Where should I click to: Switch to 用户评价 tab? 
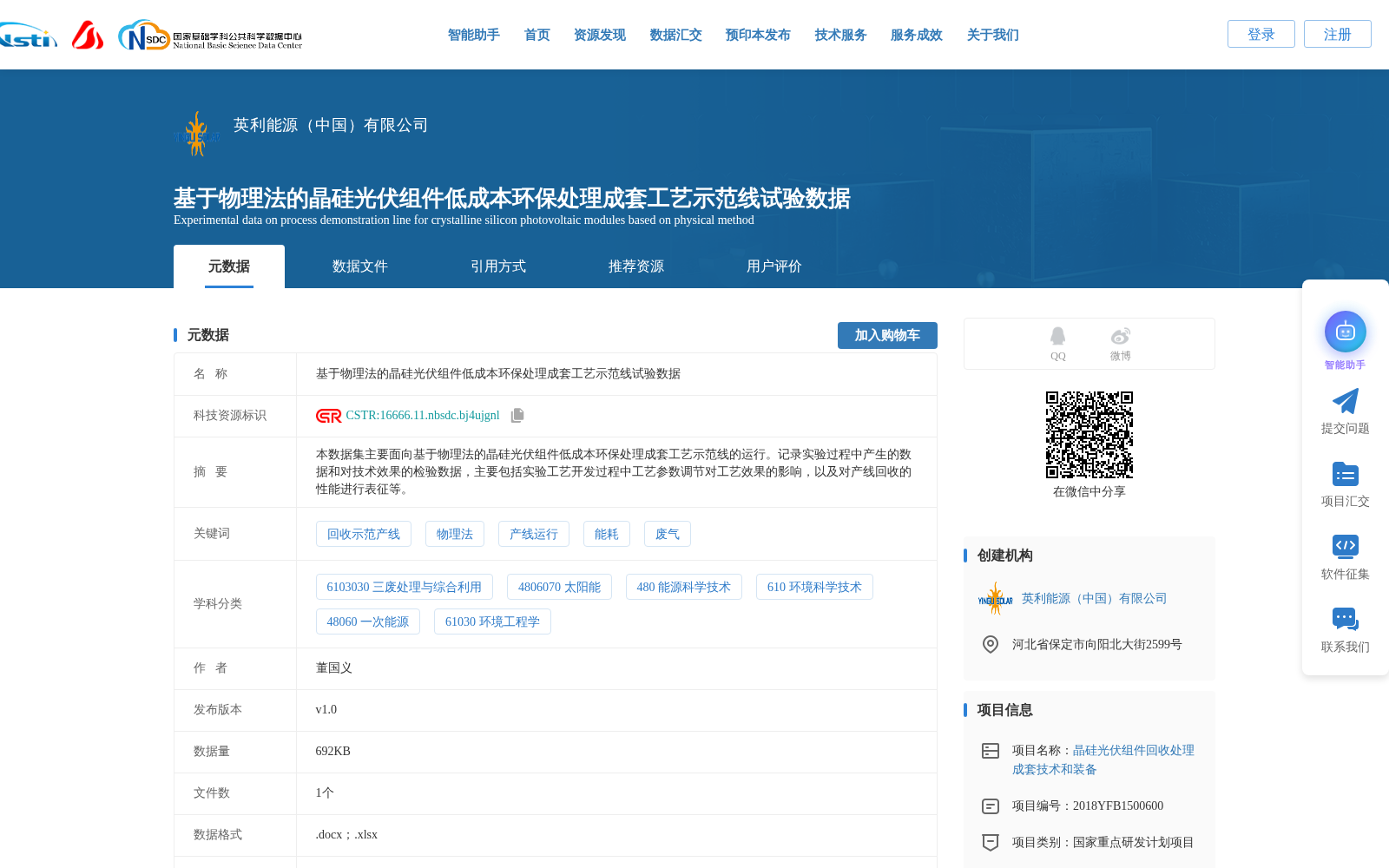pos(774,266)
